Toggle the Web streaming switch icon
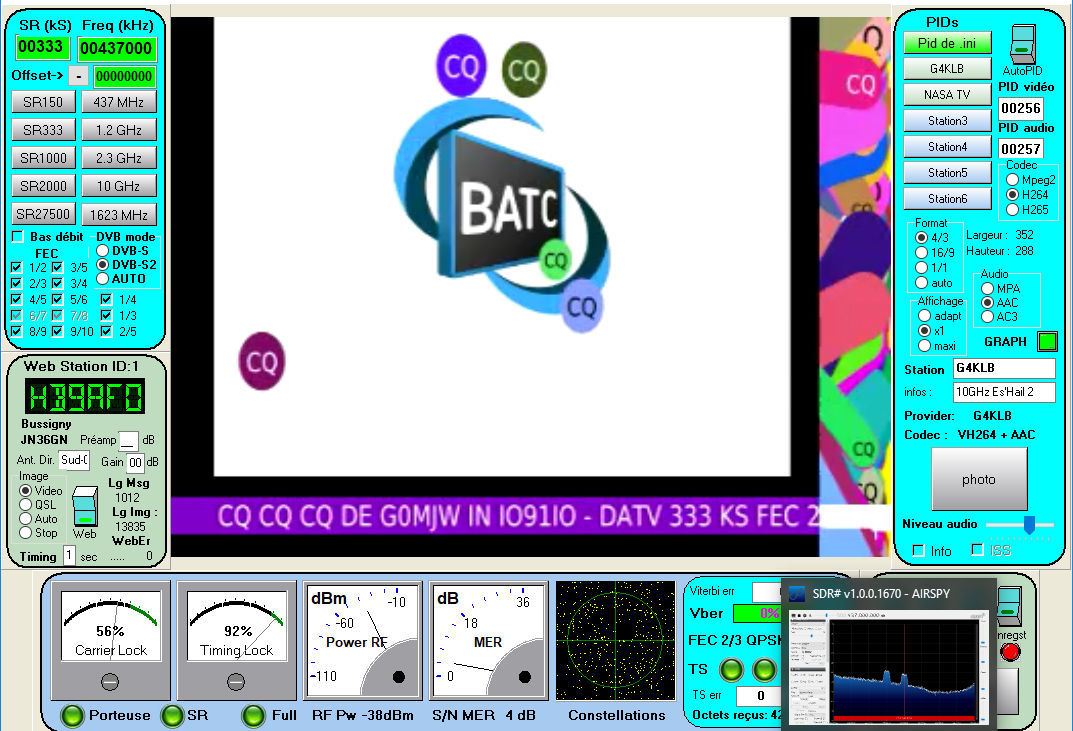The image size is (1073, 731). pos(84,505)
